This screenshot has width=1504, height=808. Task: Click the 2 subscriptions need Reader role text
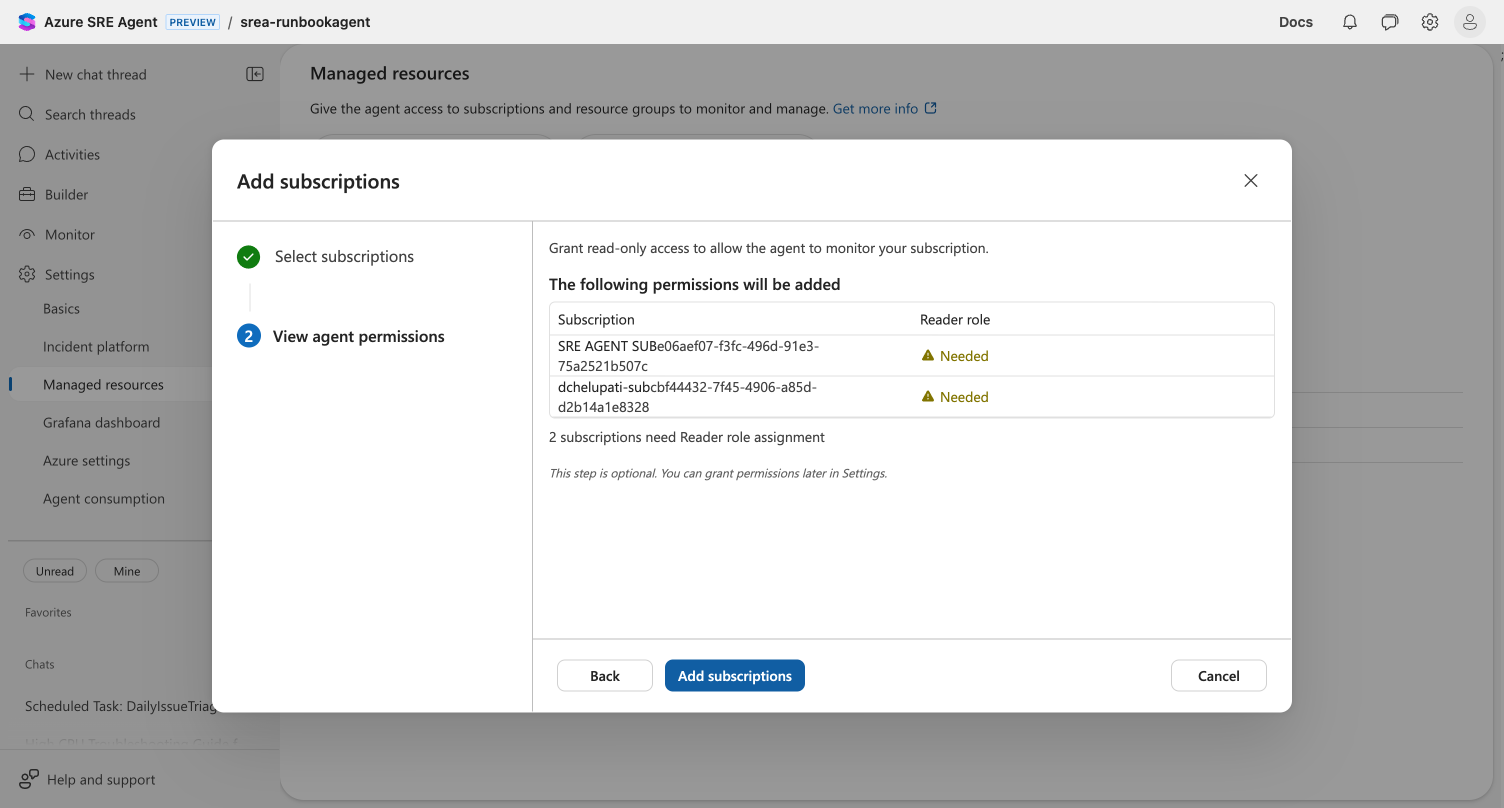[687, 437]
